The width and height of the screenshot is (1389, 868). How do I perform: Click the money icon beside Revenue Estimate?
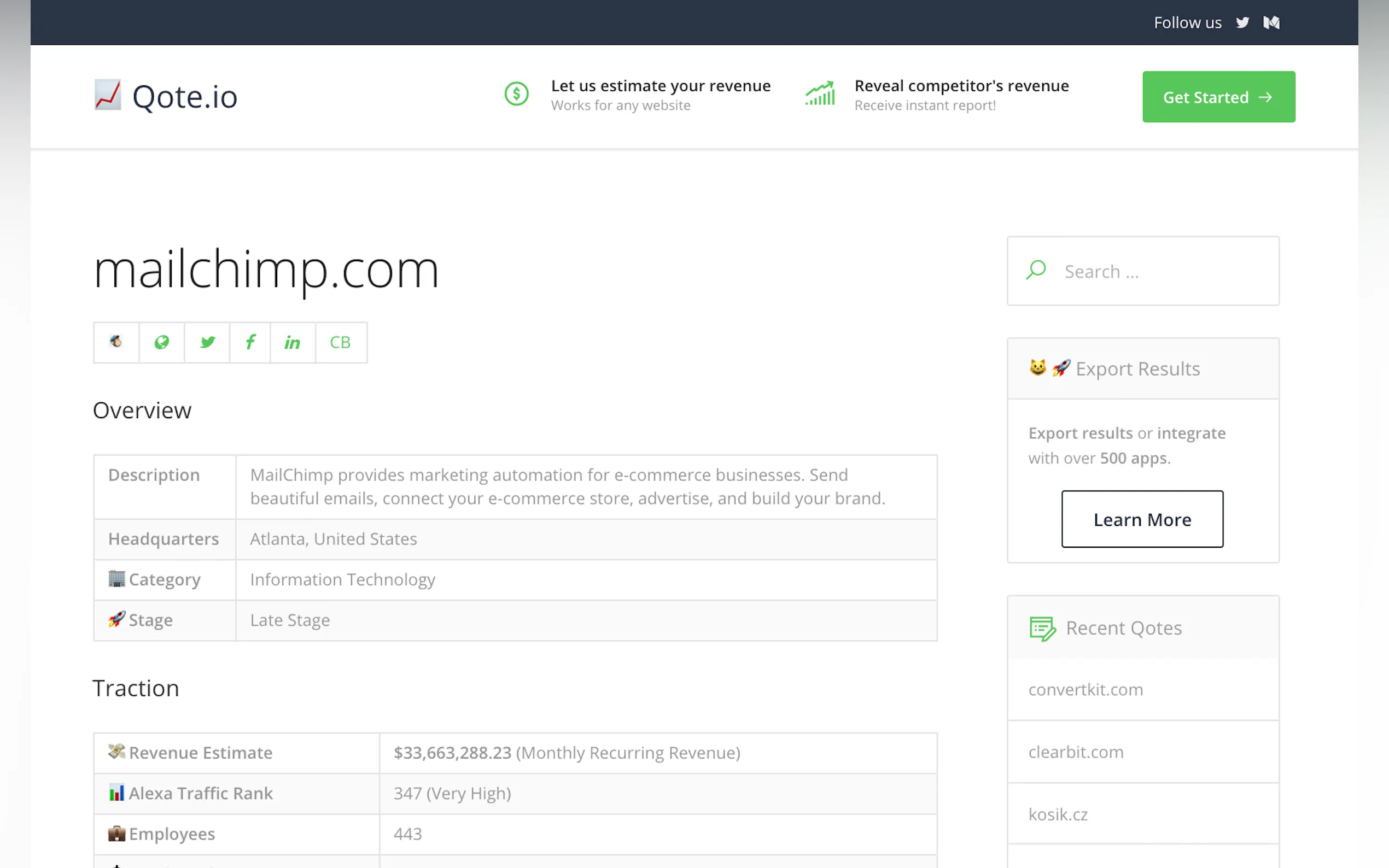click(116, 751)
